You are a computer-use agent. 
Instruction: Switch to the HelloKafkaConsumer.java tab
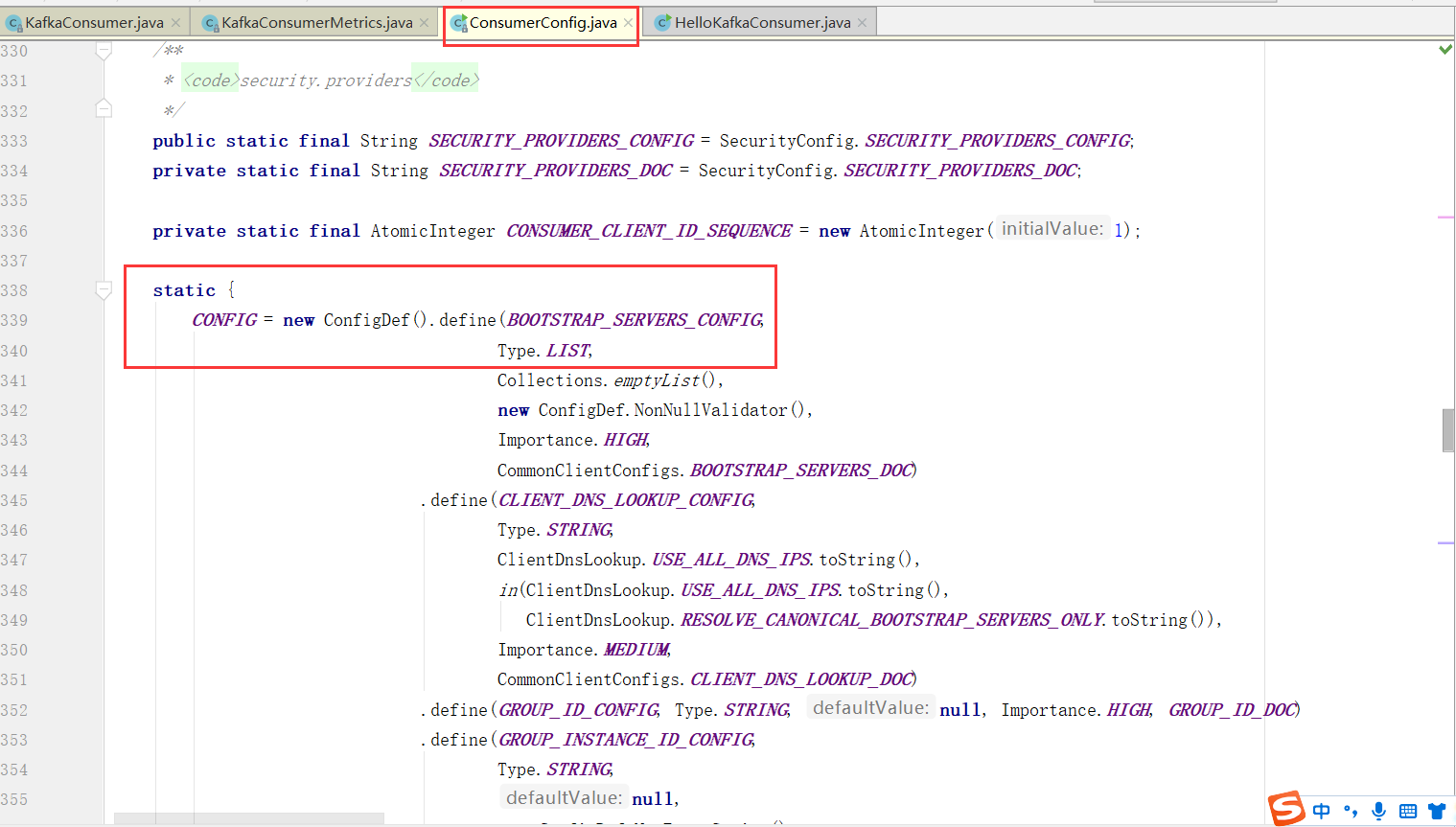(x=762, y=22)
